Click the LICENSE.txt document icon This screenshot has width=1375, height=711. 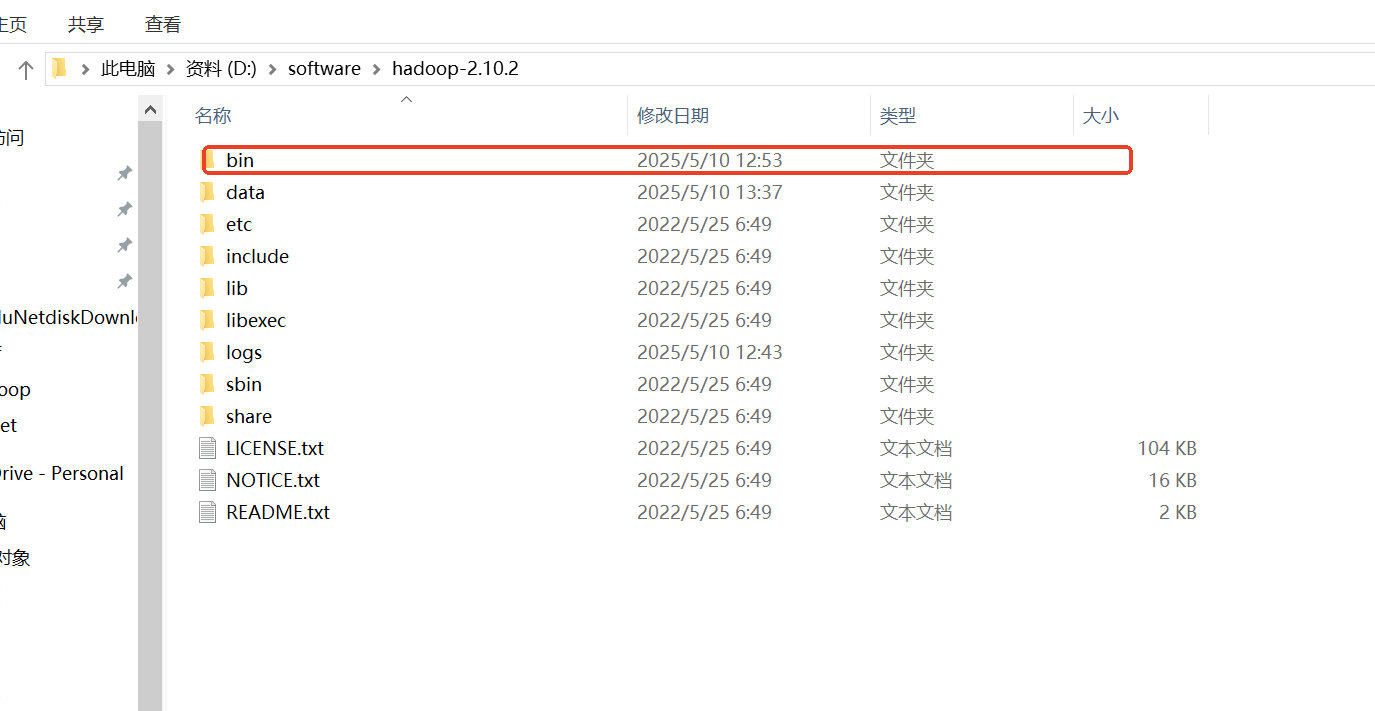(207, 448)
